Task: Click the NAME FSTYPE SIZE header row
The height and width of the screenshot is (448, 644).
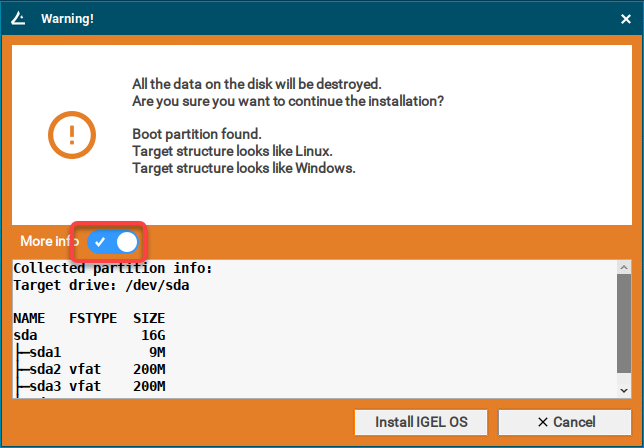Action: click(82, 318)
